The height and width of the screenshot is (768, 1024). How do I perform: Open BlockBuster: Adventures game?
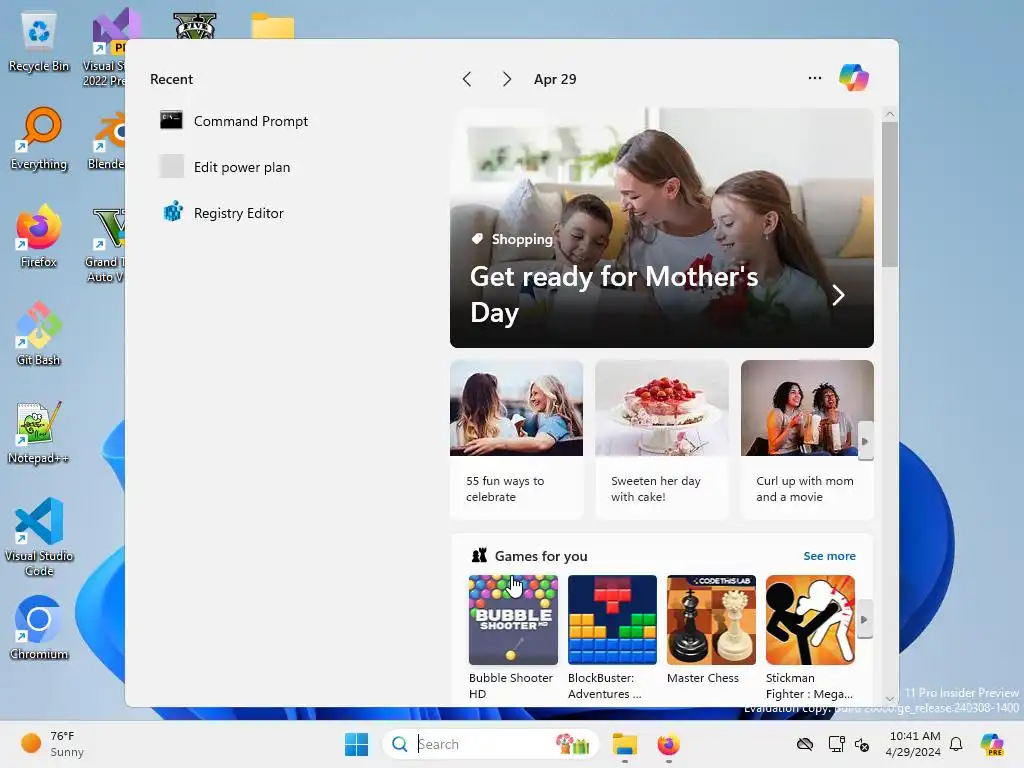tap(612, 637)
